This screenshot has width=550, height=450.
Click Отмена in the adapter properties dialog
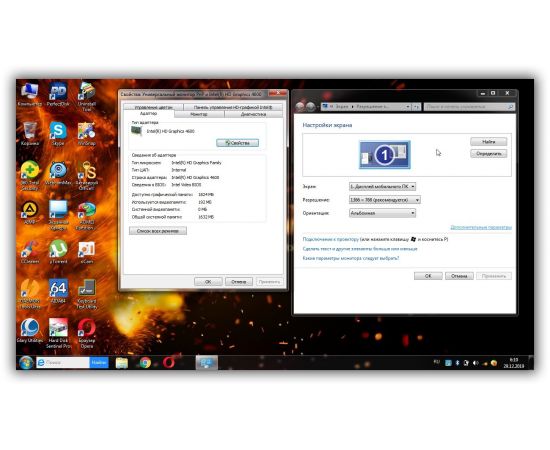point(239,282)
